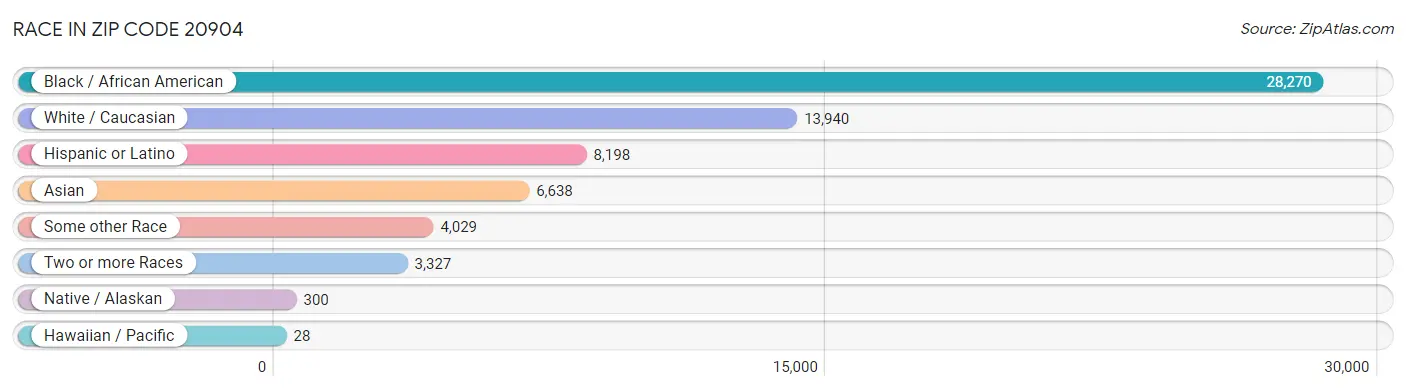Select the White / Caucasian bar label
1406x391 pixels.
(109, 118)
